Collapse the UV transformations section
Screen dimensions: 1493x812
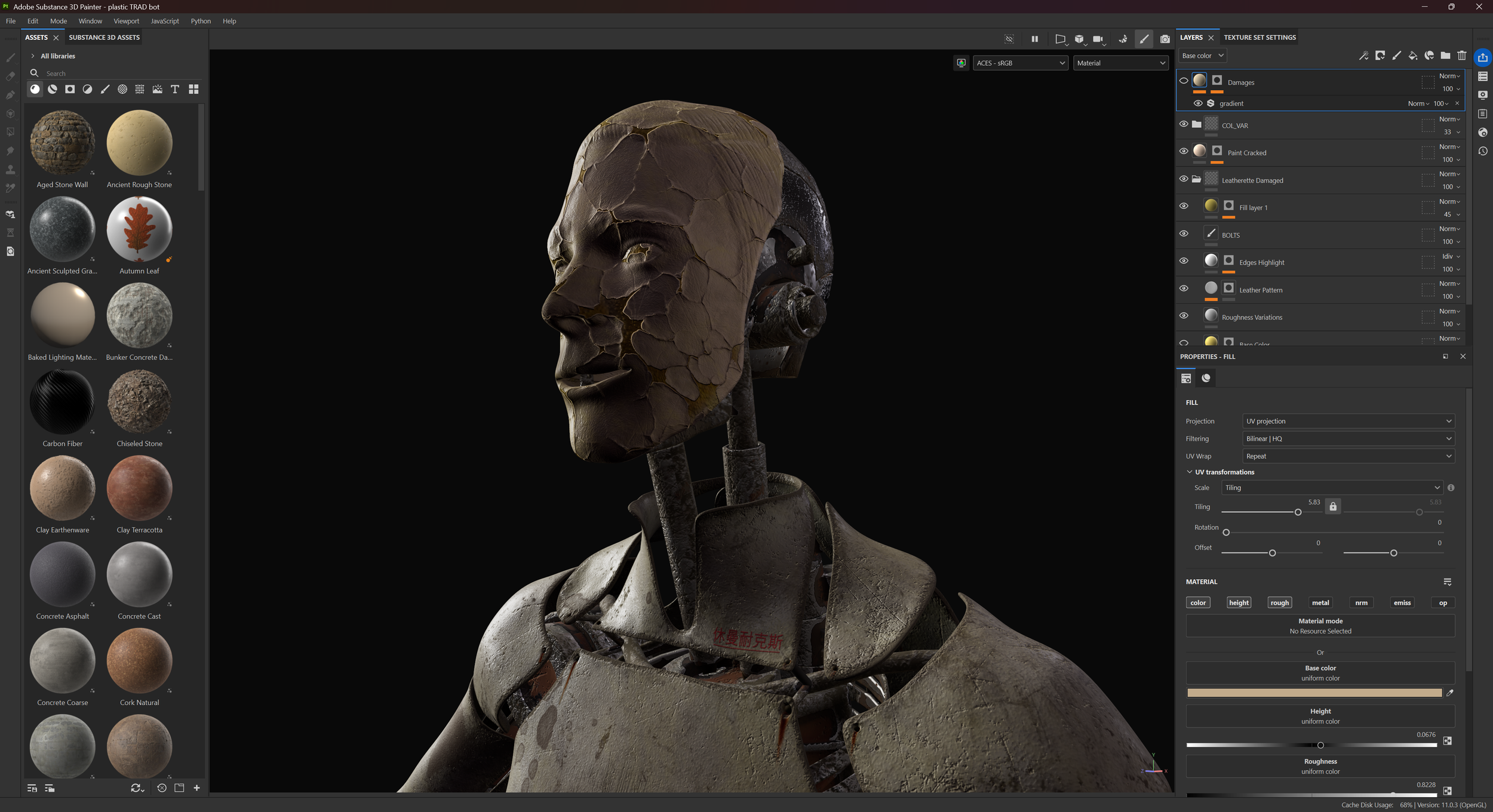(x=1189, y=472)
